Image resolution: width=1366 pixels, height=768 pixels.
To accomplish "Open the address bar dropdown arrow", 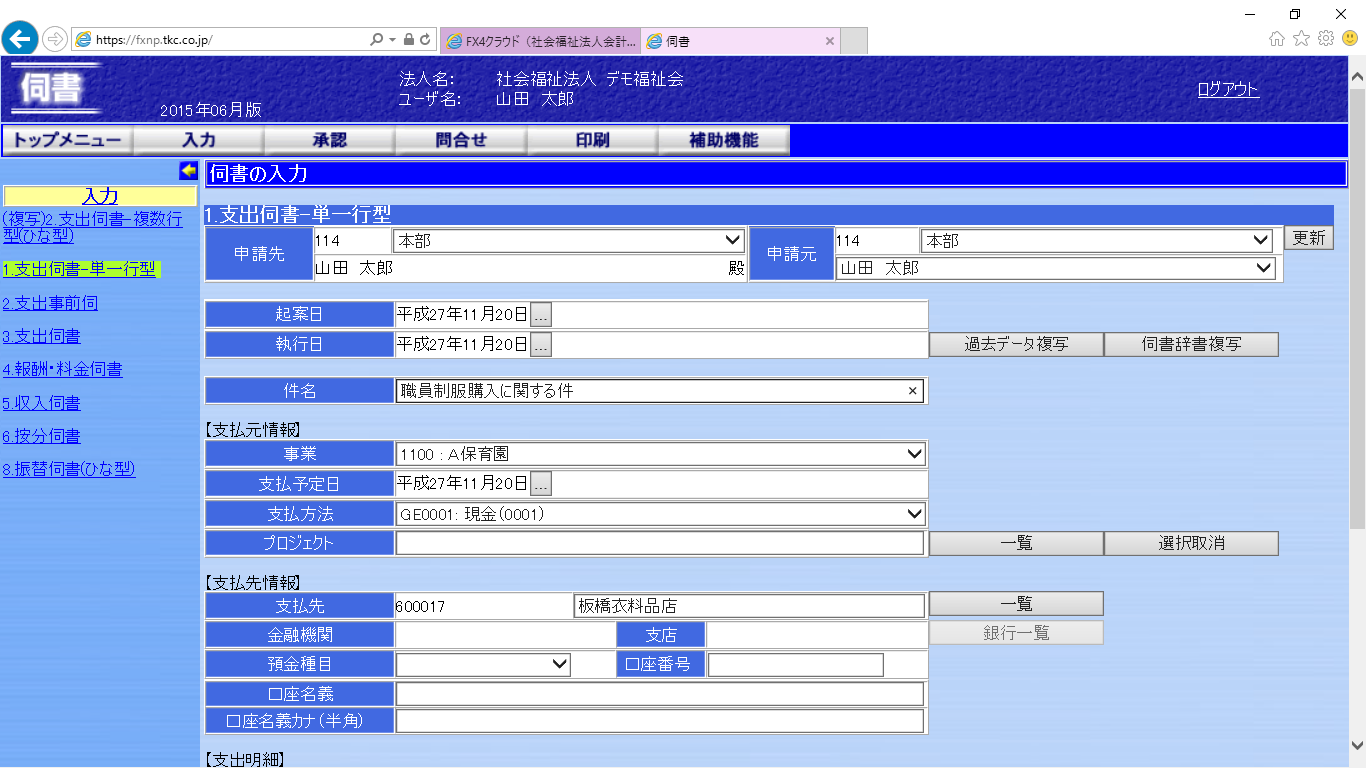I will (x=392, y=40).
